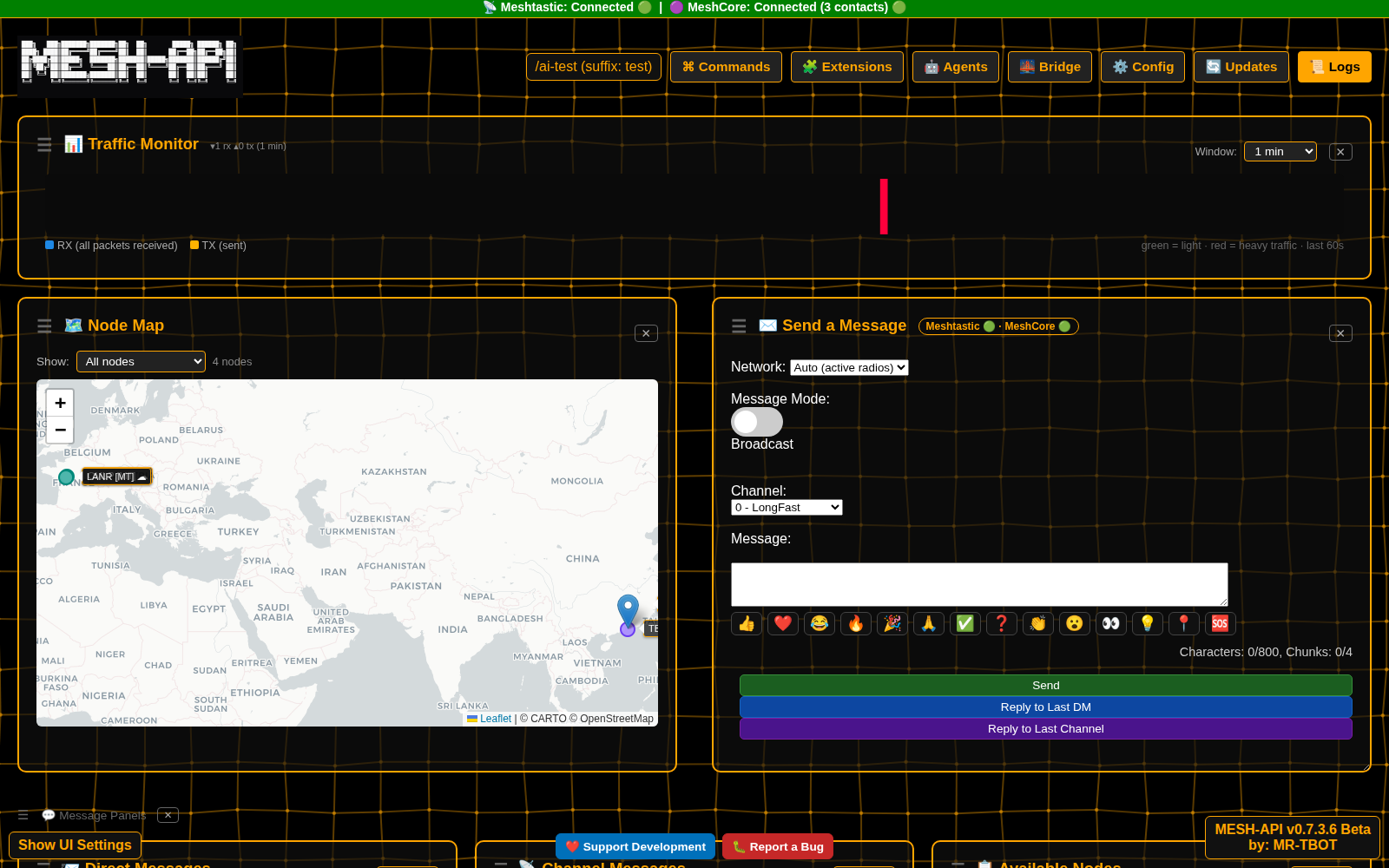The image size is (1389, 868).
Task: Close the Node Map panel
Action: coord(646,333)
